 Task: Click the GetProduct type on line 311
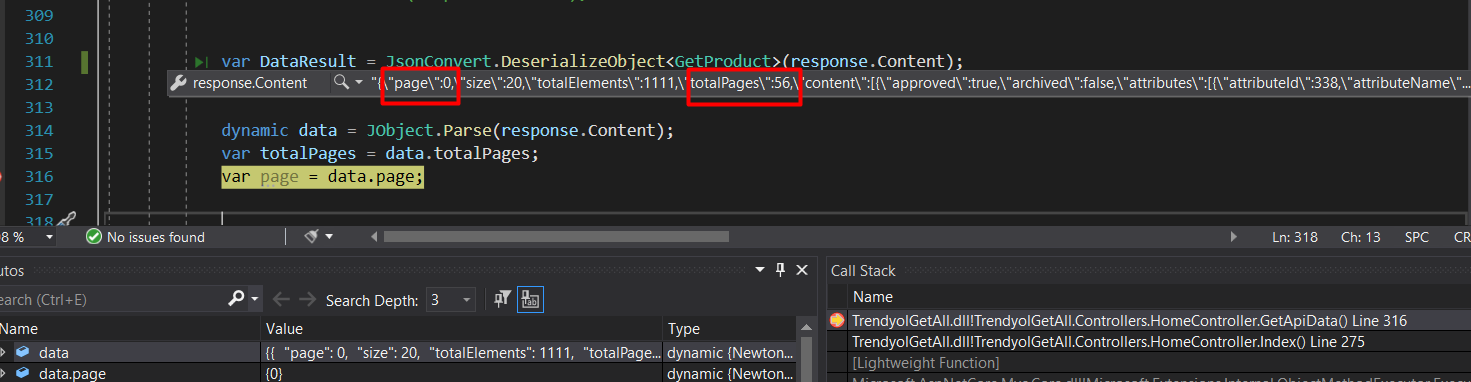click(x=723, y=62)
